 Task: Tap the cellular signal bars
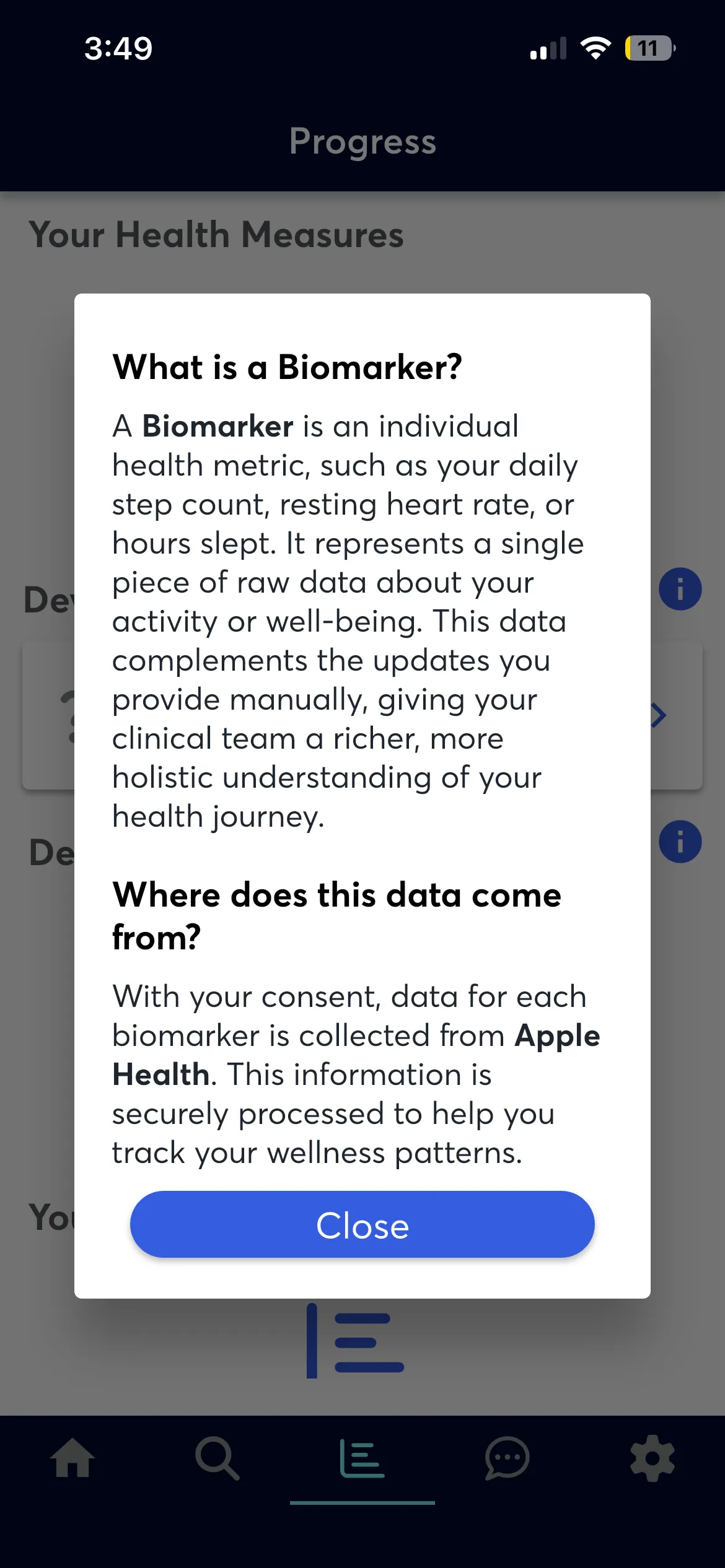tap(548, 48)
